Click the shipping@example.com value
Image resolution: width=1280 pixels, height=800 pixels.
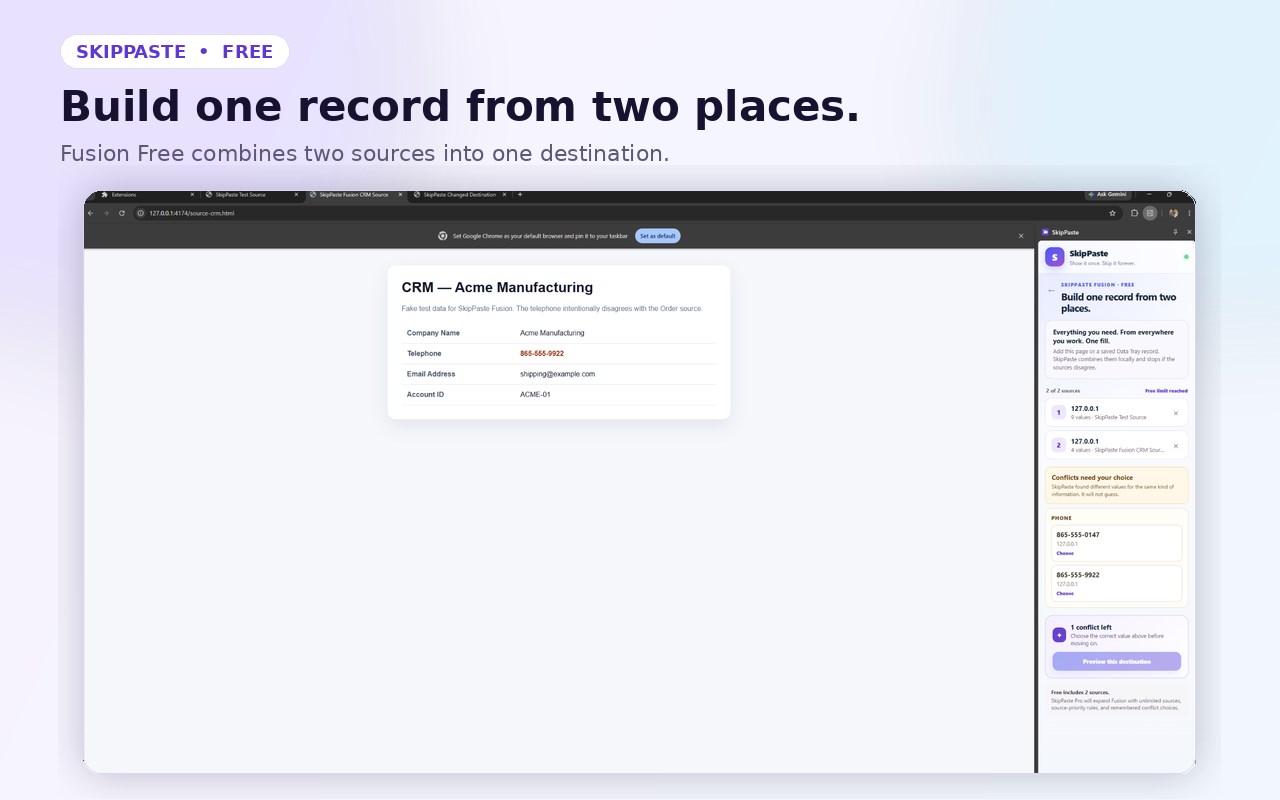point(557,374)
